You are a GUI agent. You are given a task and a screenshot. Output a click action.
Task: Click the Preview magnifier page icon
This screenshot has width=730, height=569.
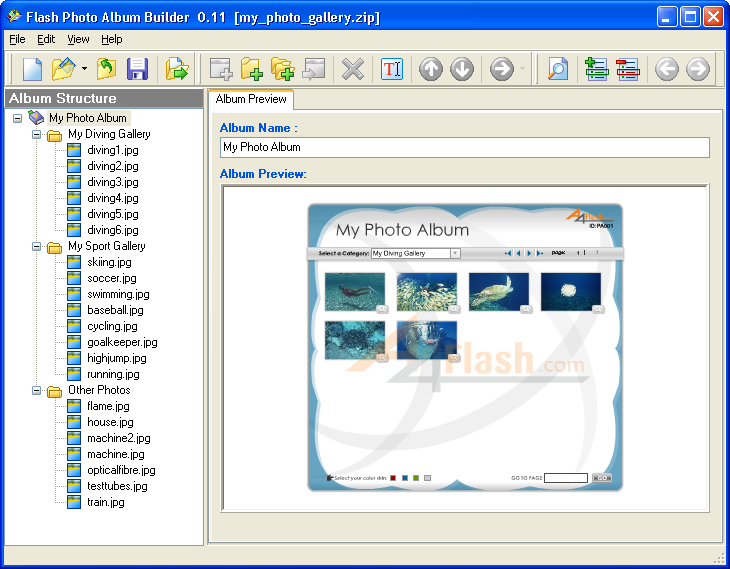[x=558, y=69]
